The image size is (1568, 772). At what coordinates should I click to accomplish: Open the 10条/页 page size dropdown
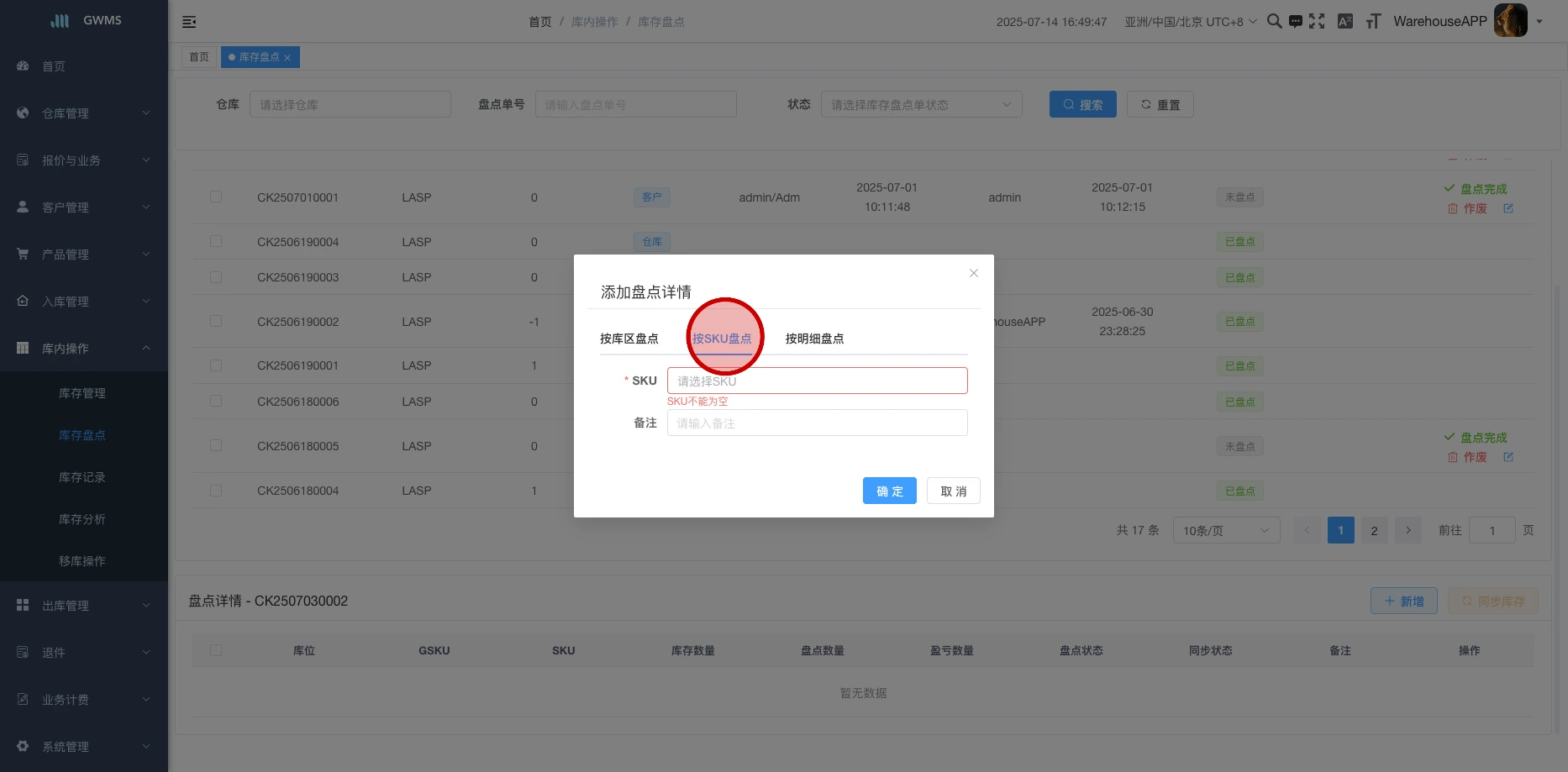coord(1226,531)
